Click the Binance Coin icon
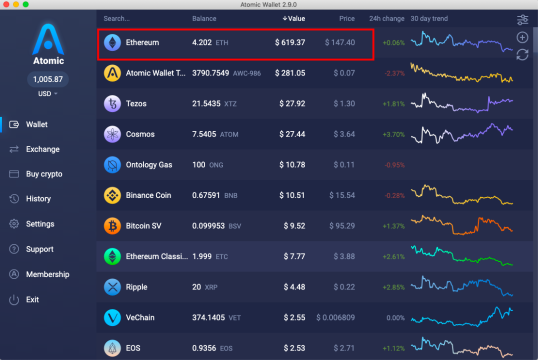The height and width of the screenshot is (360, 538). pos(112,195)
